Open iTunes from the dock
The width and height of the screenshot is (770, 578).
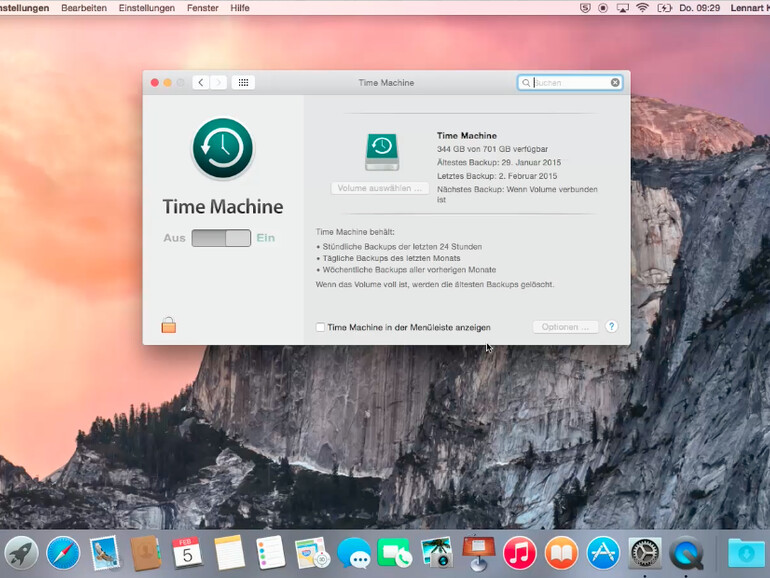pos(520,553)
